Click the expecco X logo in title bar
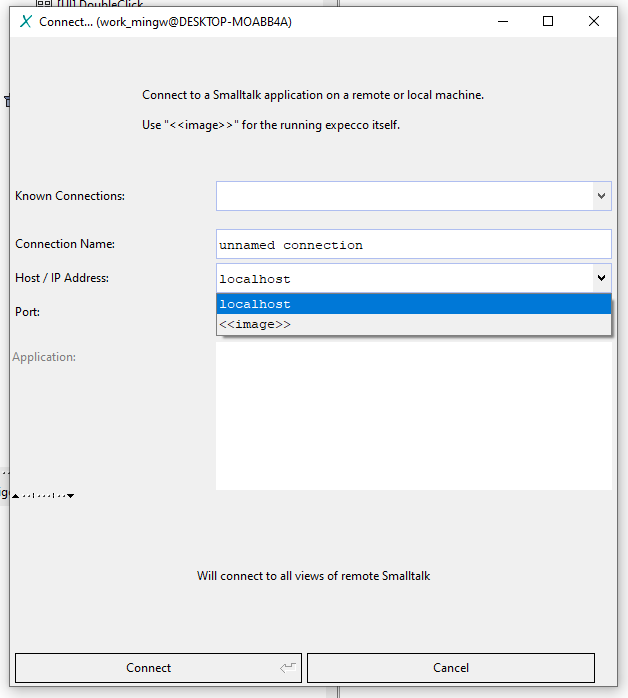Screen dimensions: 628x698 pos(26,21)
